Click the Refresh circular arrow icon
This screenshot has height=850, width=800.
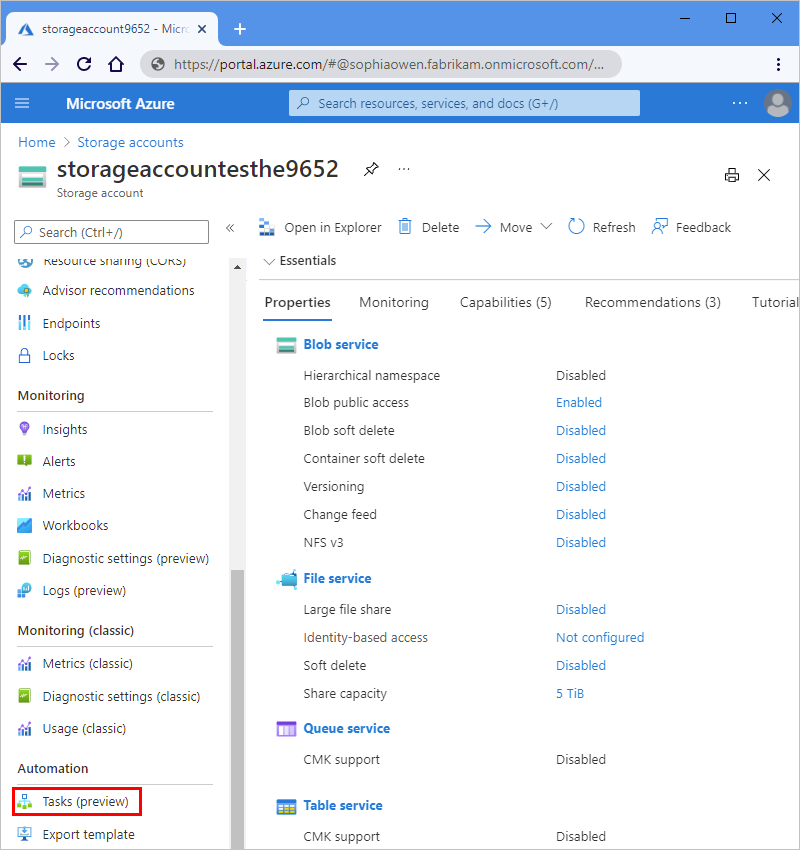pyautogui.click(x=576, y=227)
